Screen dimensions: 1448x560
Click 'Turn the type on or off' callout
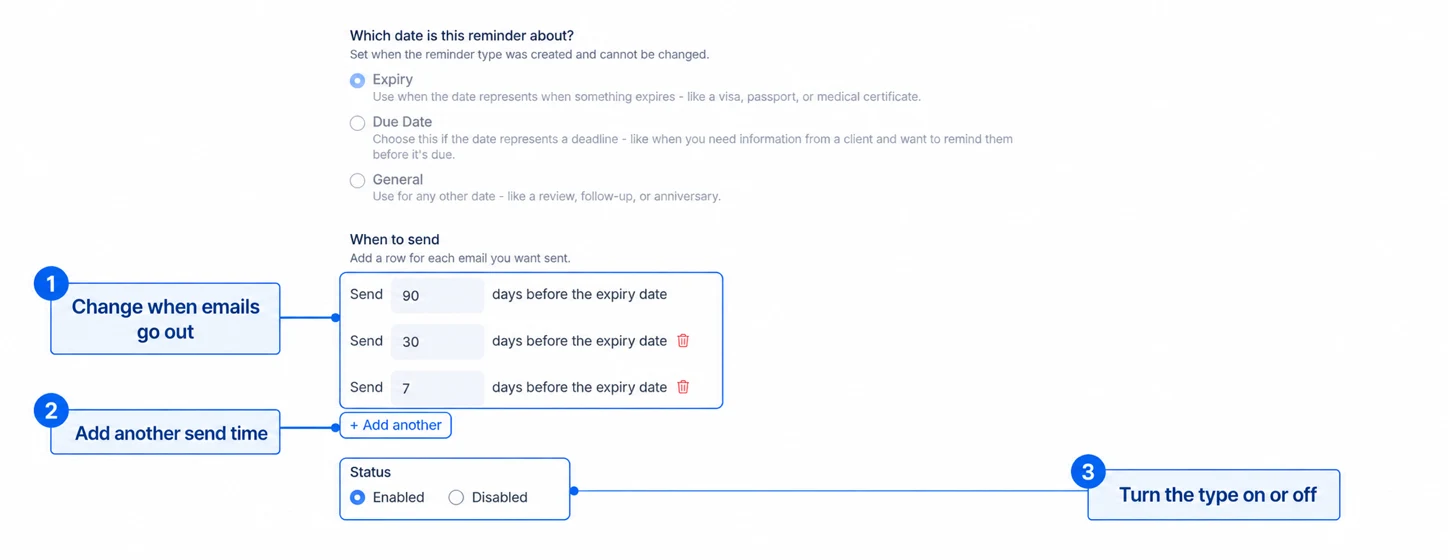click(1214, 495)
